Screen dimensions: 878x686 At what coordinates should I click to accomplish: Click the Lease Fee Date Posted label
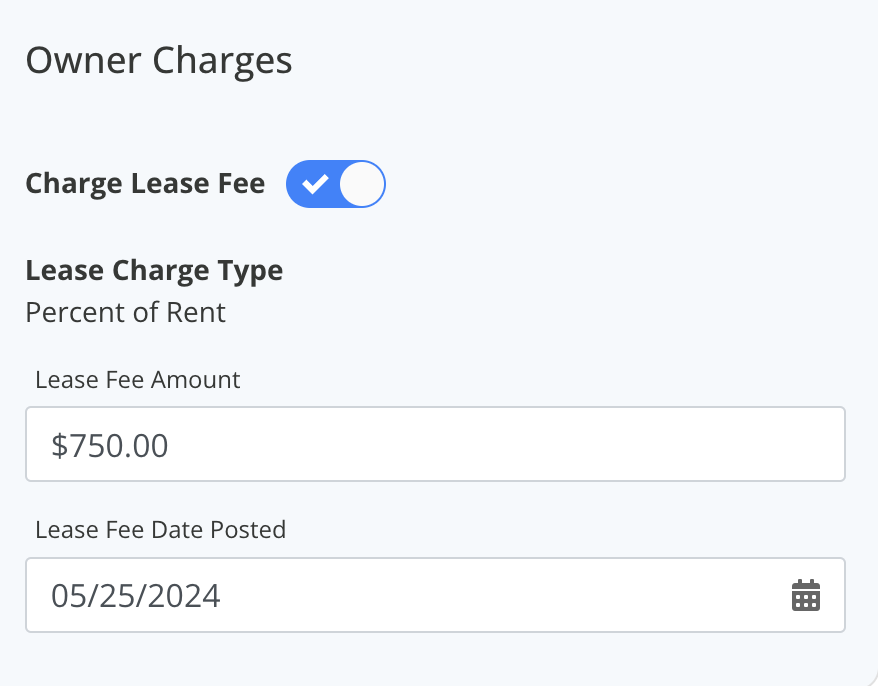pos(160,530)
